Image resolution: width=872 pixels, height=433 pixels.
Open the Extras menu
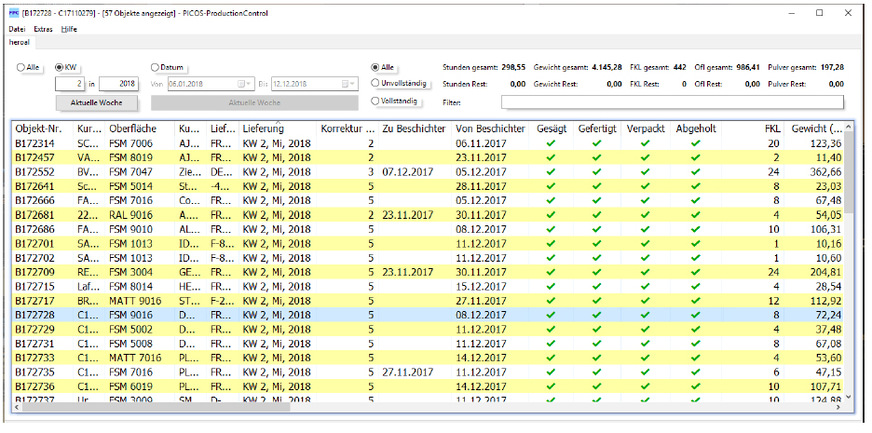[43, 29]
